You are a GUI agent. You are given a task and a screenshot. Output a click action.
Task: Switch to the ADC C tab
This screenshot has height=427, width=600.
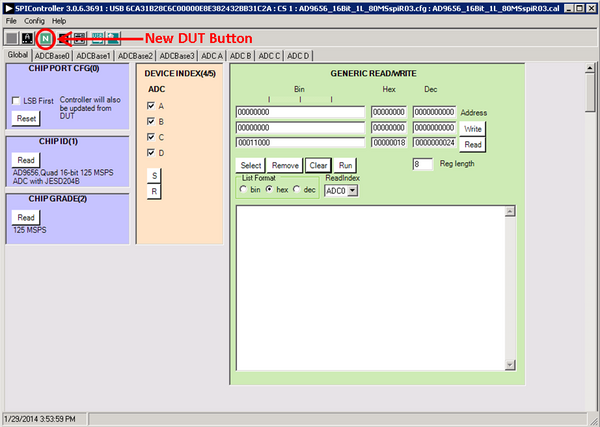point(269,56)
